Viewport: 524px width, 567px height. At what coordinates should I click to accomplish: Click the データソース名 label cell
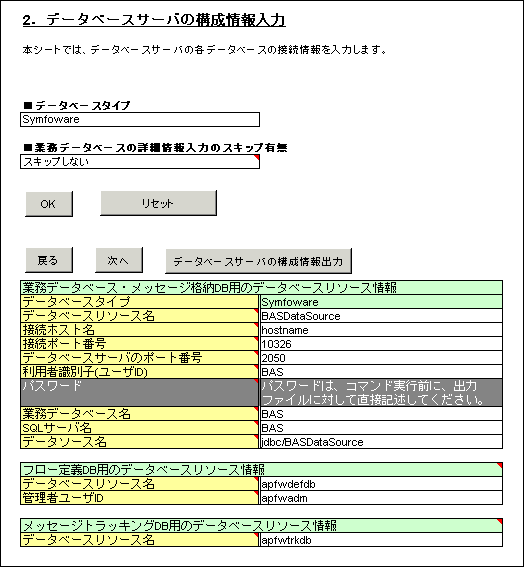coord(140,442)
